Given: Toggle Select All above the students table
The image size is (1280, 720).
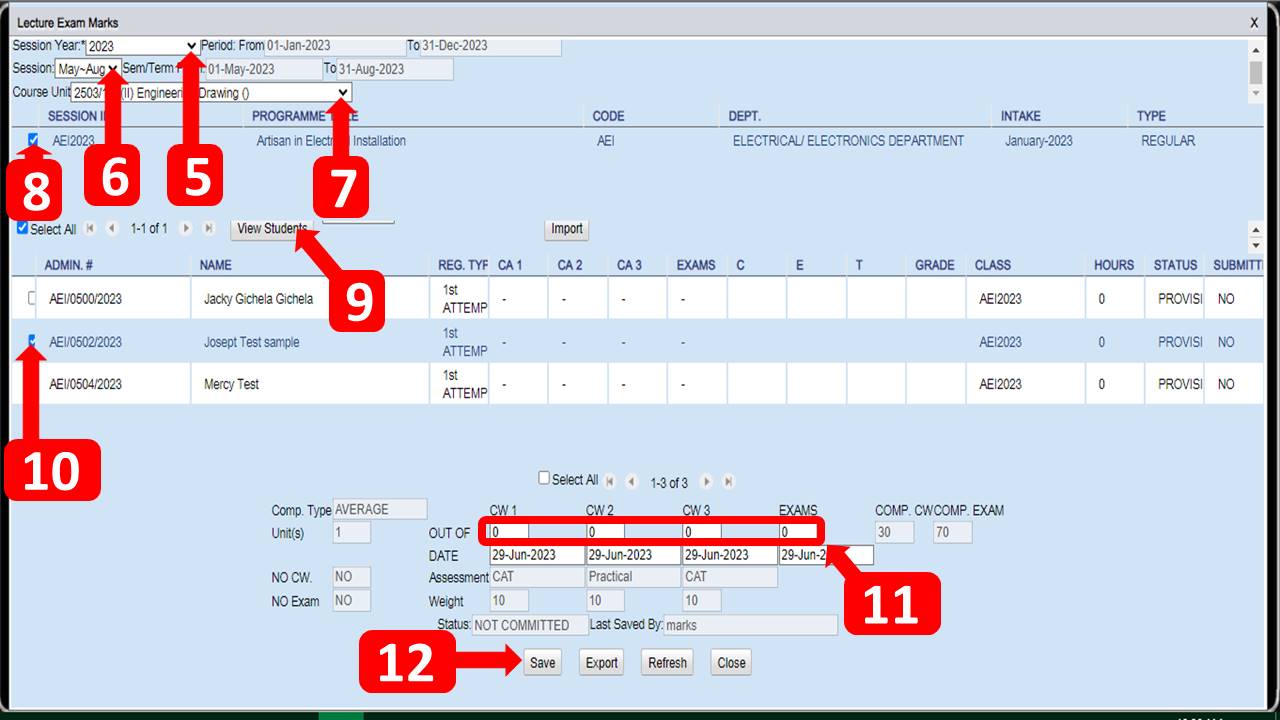Looking at the screenshot, I should click(x=23, y=228).
